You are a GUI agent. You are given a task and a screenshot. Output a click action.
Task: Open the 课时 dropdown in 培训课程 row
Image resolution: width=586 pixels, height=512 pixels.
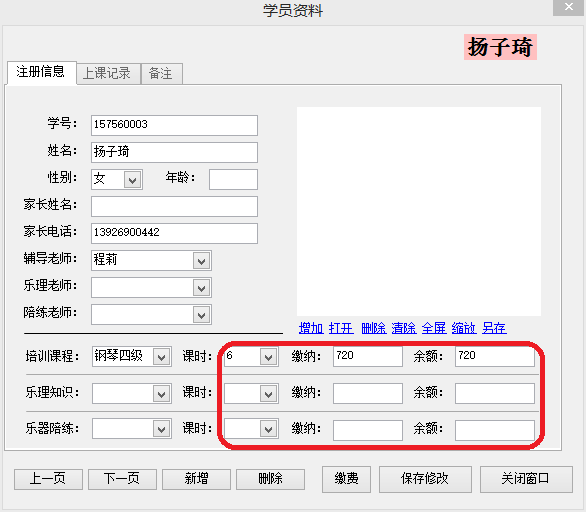268,357
